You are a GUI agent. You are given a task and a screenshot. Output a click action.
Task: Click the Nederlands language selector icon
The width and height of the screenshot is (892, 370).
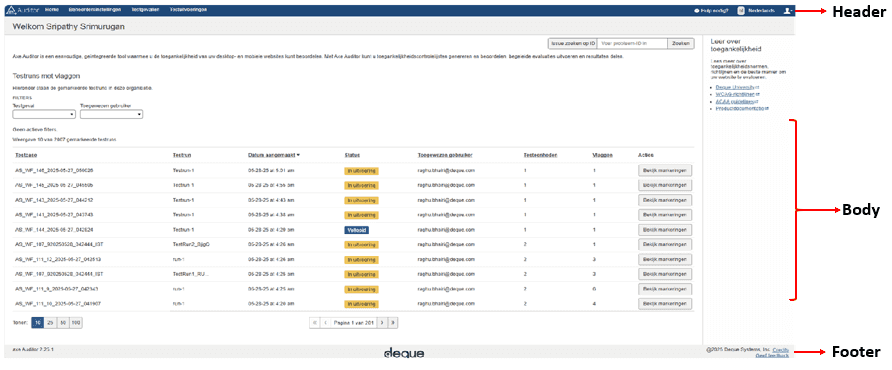click(741, 11)
